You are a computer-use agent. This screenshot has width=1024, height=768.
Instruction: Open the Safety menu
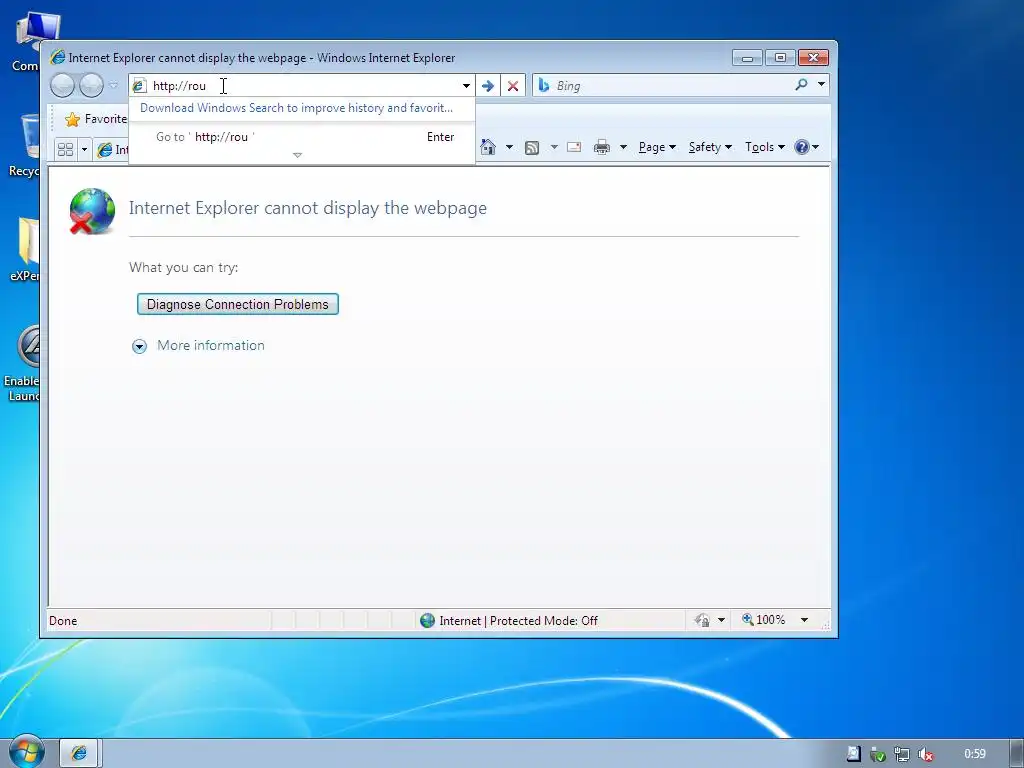[710, 147]
